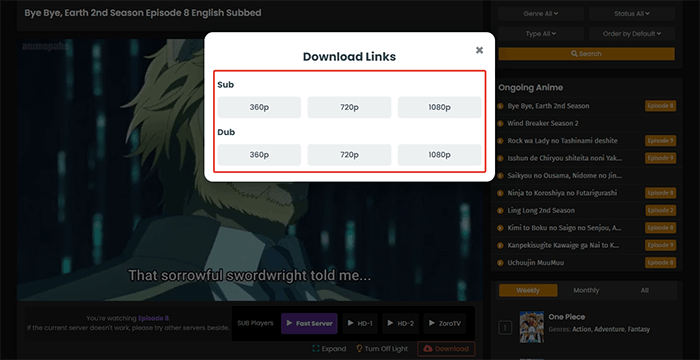The image size is (700, 360).
Task: Click the video player frame
Action: tap(250, 170)
